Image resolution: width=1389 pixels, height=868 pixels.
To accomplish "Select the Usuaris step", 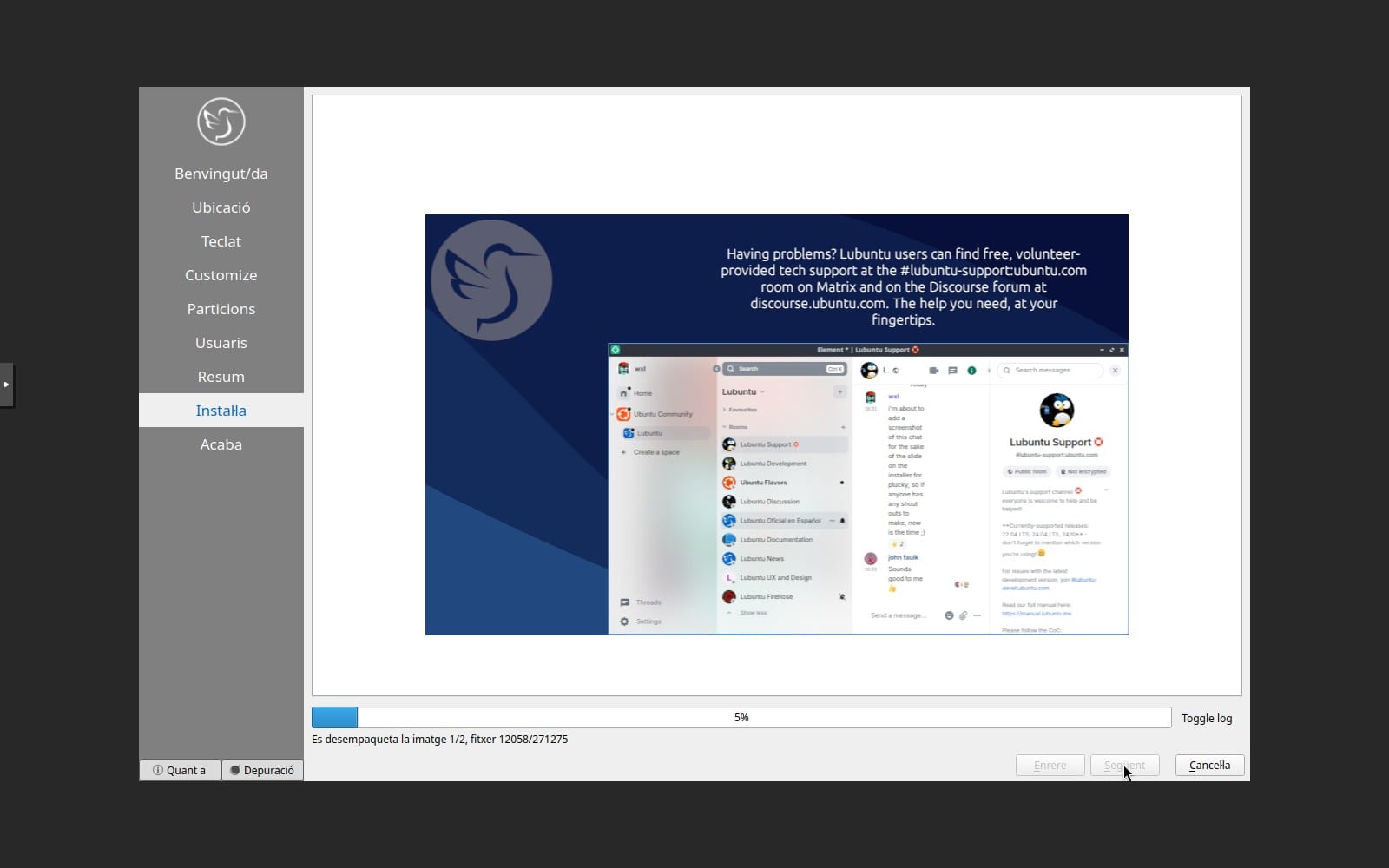I will click(x=221, y=343).
